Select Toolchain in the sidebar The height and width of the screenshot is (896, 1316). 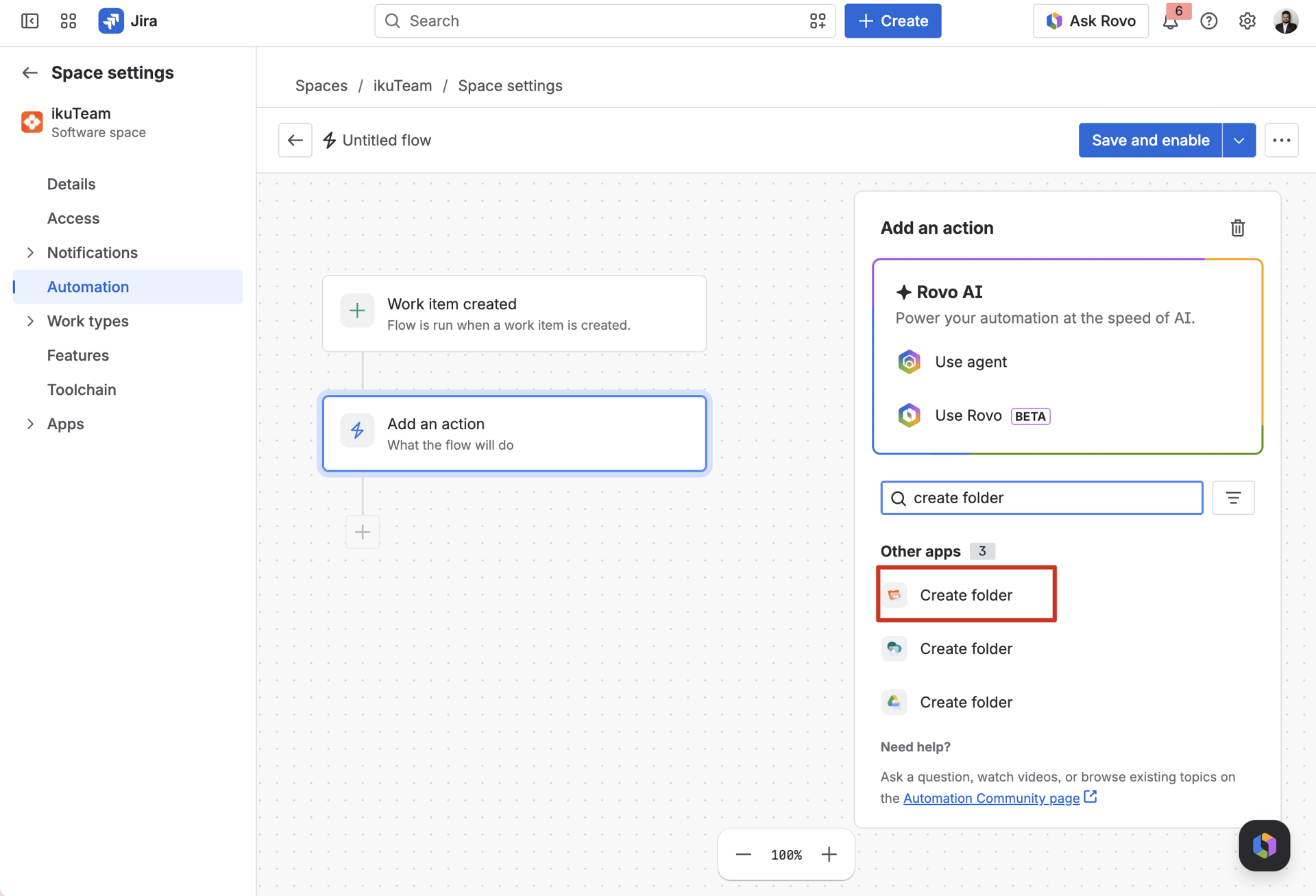[82, 389]
